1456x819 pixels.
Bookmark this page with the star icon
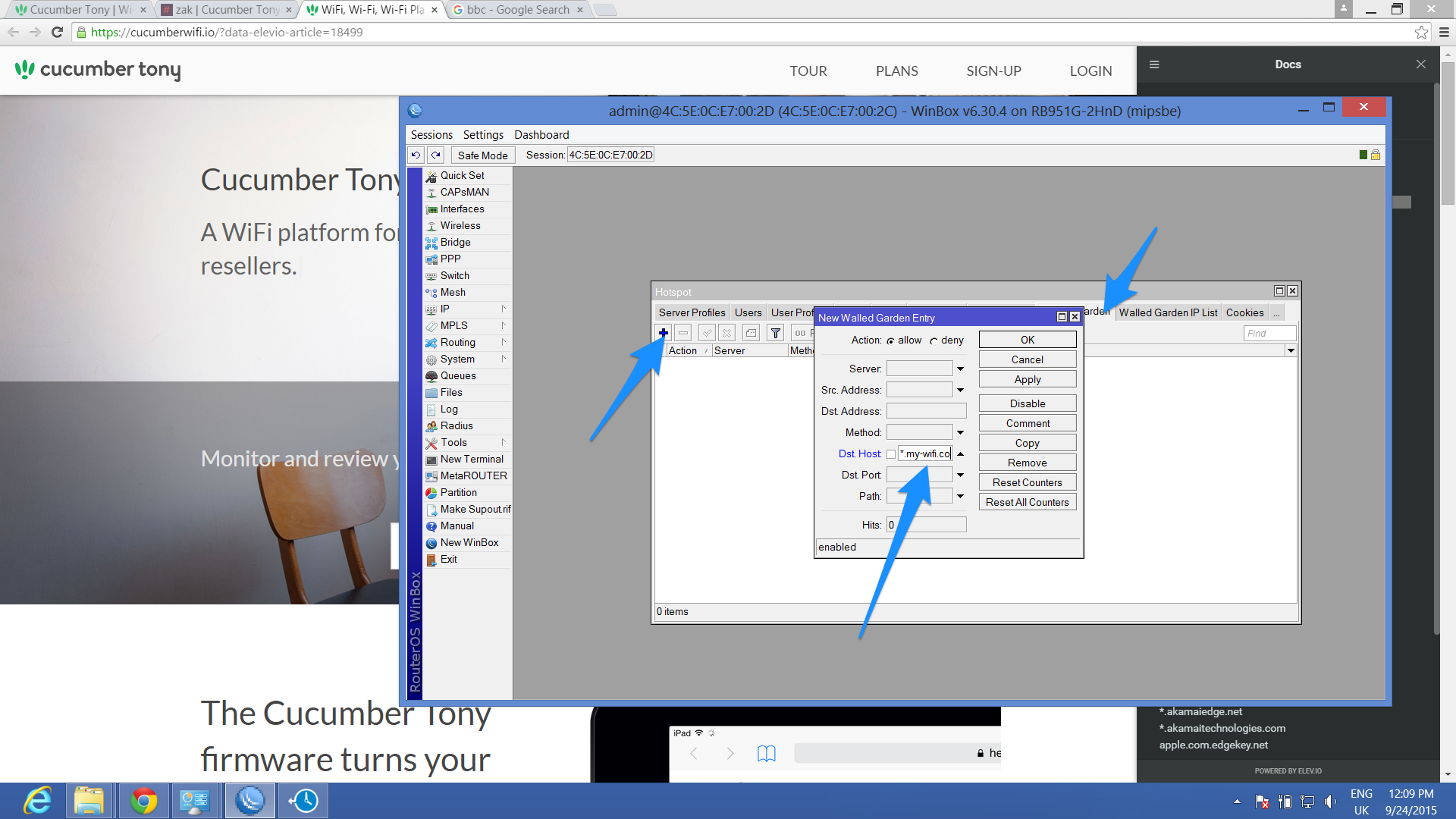pos(1421,32)
